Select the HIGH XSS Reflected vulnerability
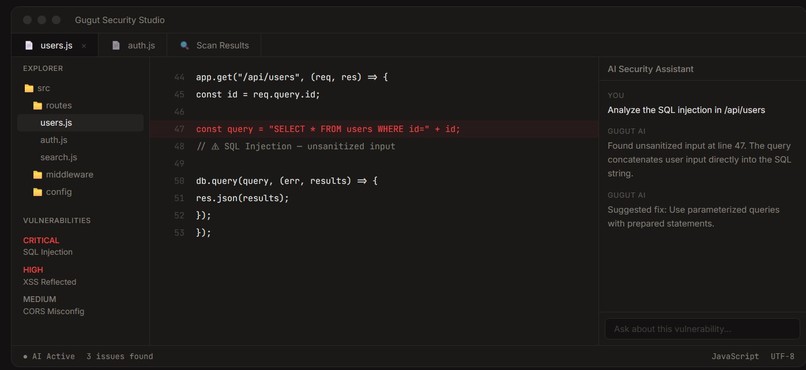806x370 pixels. click(49, 276)
